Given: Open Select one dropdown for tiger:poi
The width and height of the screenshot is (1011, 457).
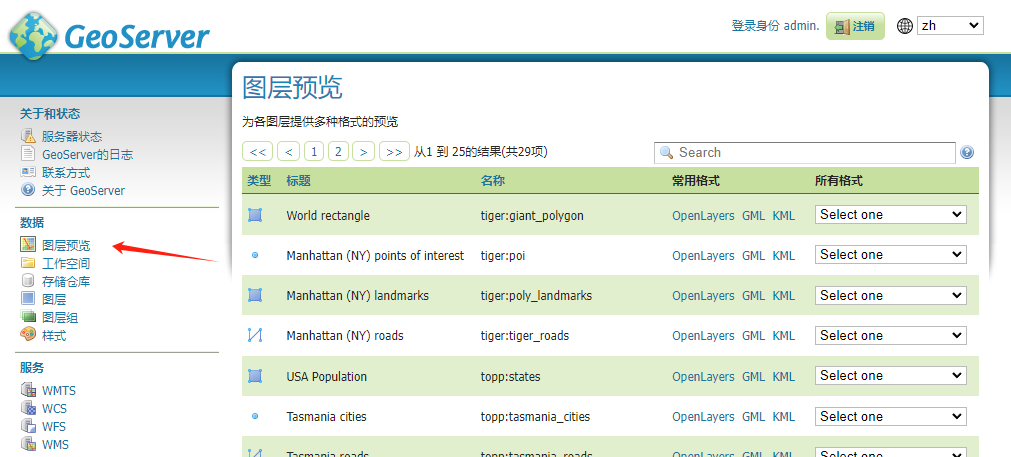Looking at the screenshot, I should point(890,255).
